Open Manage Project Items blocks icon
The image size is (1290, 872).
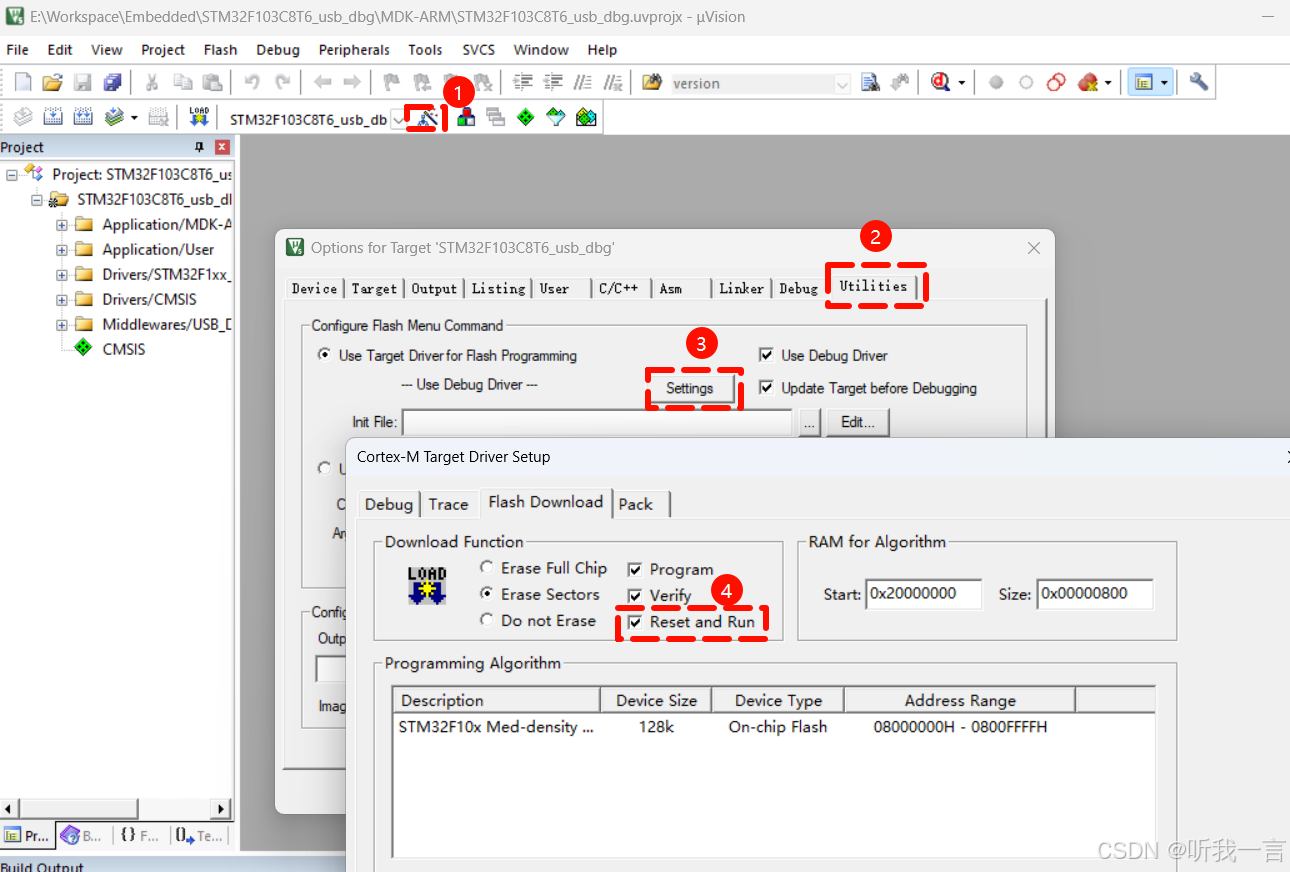coord(466,118)
